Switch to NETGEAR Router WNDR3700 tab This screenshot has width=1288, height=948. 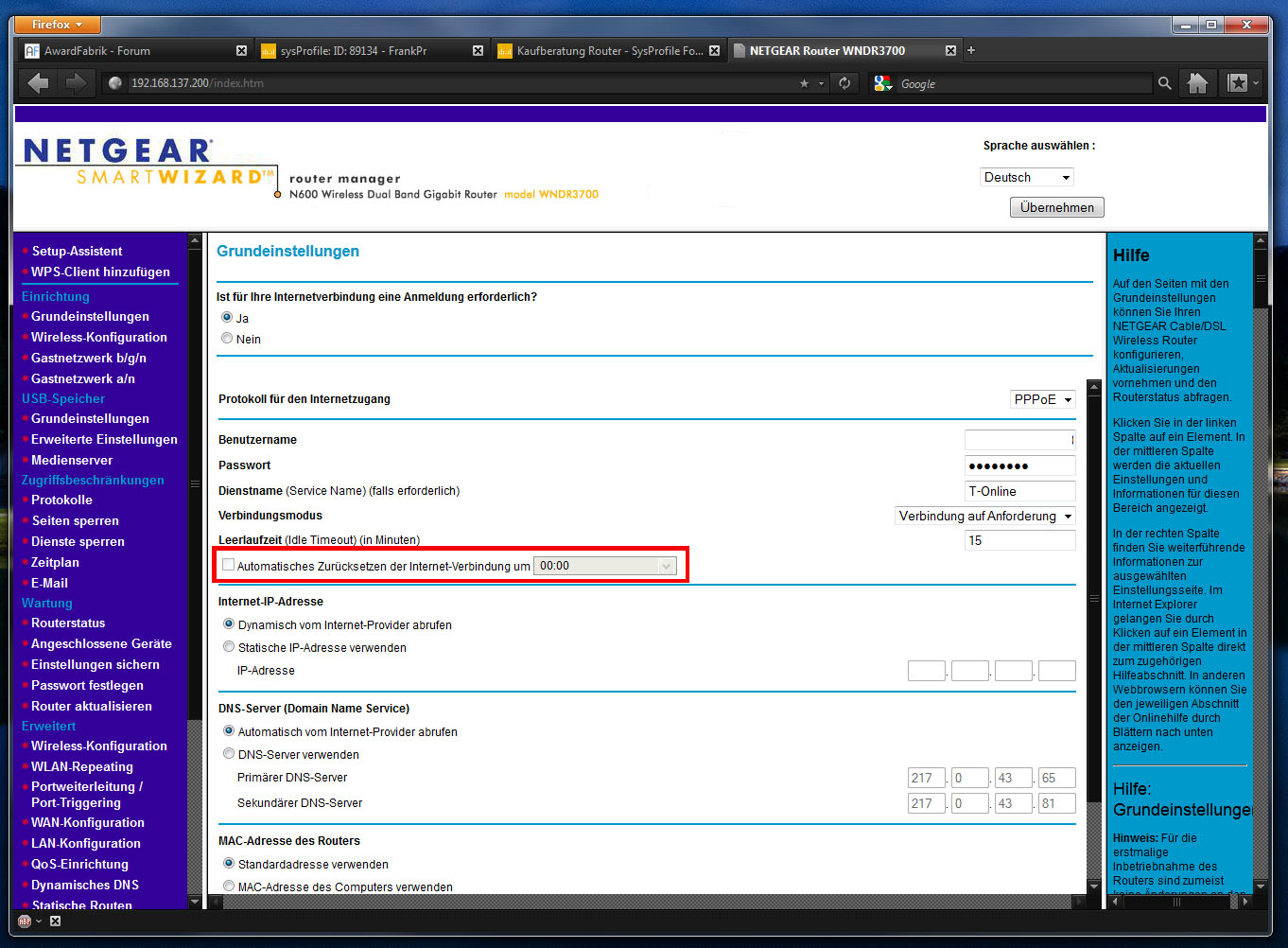coord(844,51)
